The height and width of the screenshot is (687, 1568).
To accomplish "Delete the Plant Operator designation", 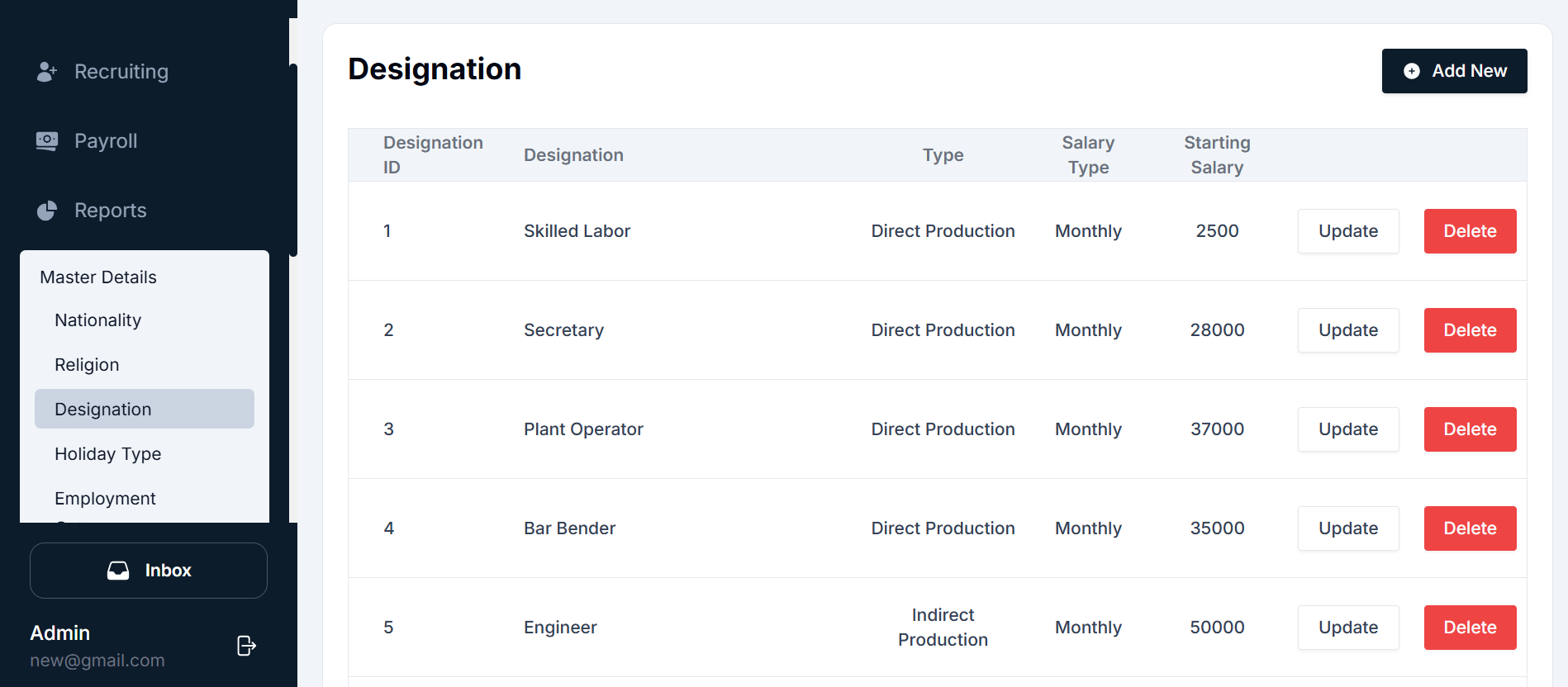I will [x=1470, y=429].
